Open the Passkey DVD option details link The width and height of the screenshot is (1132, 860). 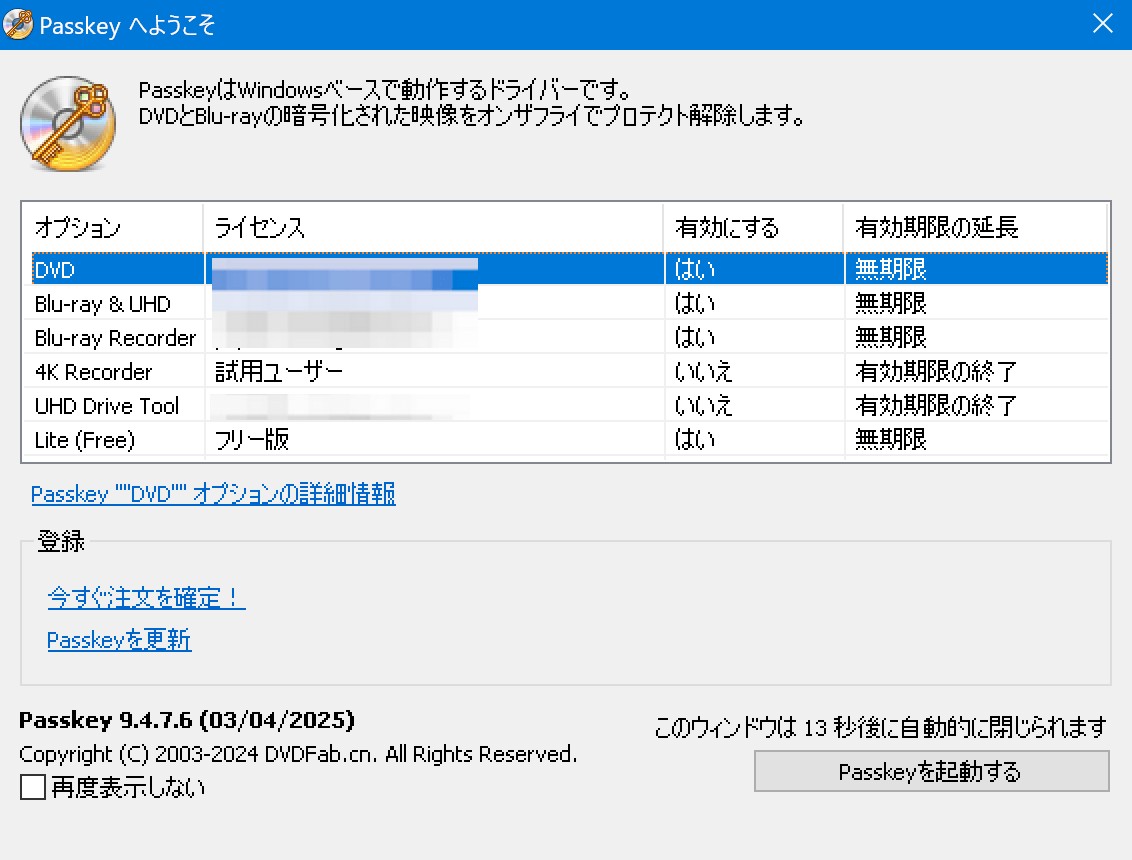point(213,494)
